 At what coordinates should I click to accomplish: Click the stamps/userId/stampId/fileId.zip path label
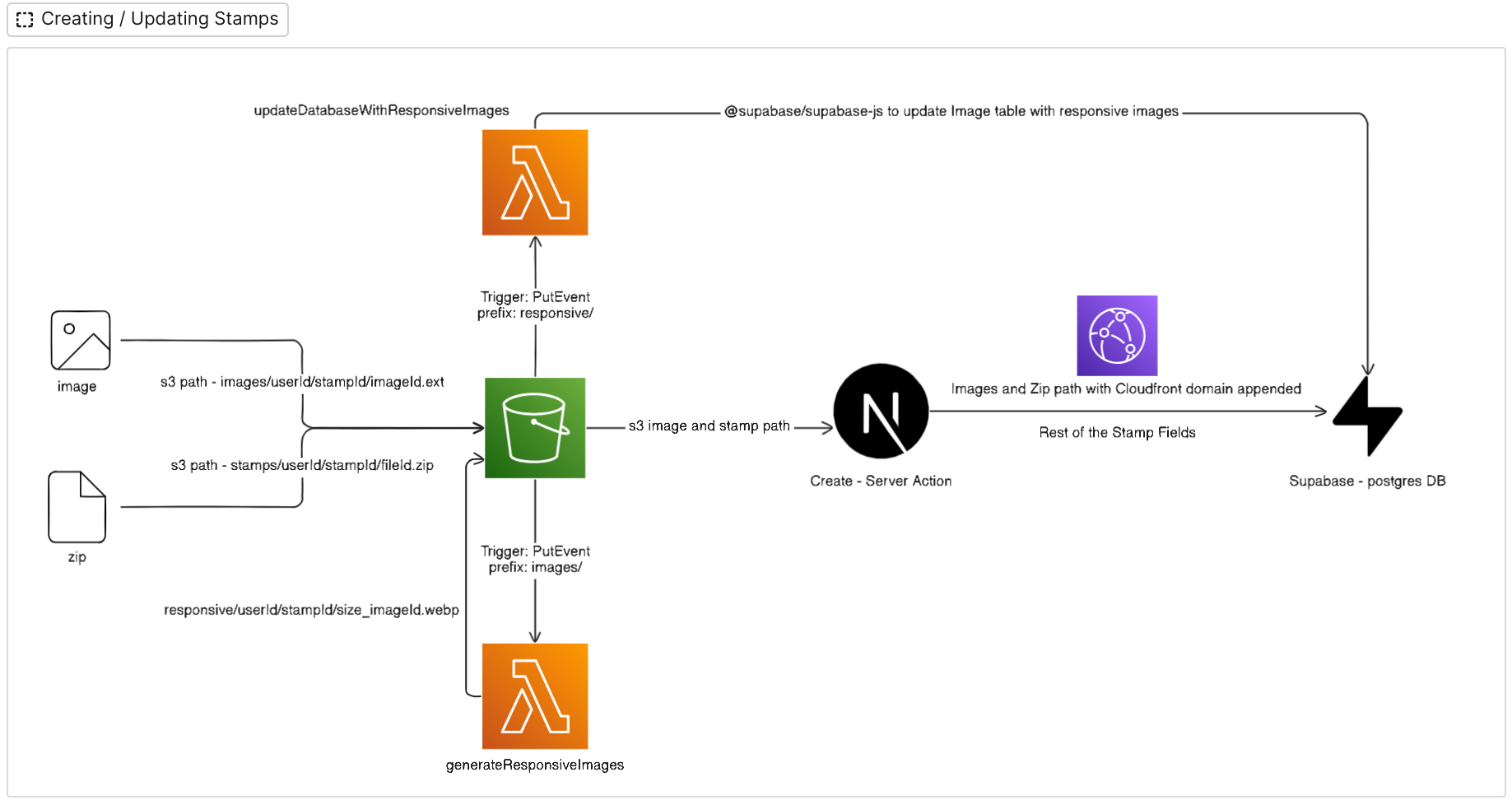pyautogui.click(x=302, y=466)
